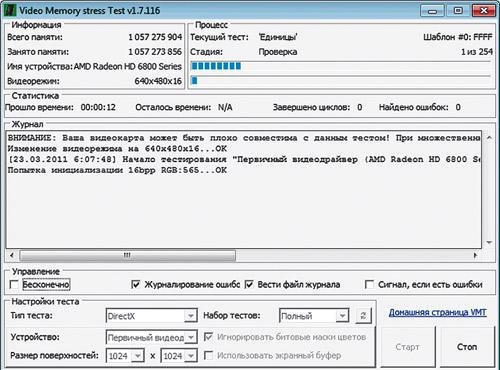
Task: Click the lower stage progress bar
Action: tap(341, 80)
